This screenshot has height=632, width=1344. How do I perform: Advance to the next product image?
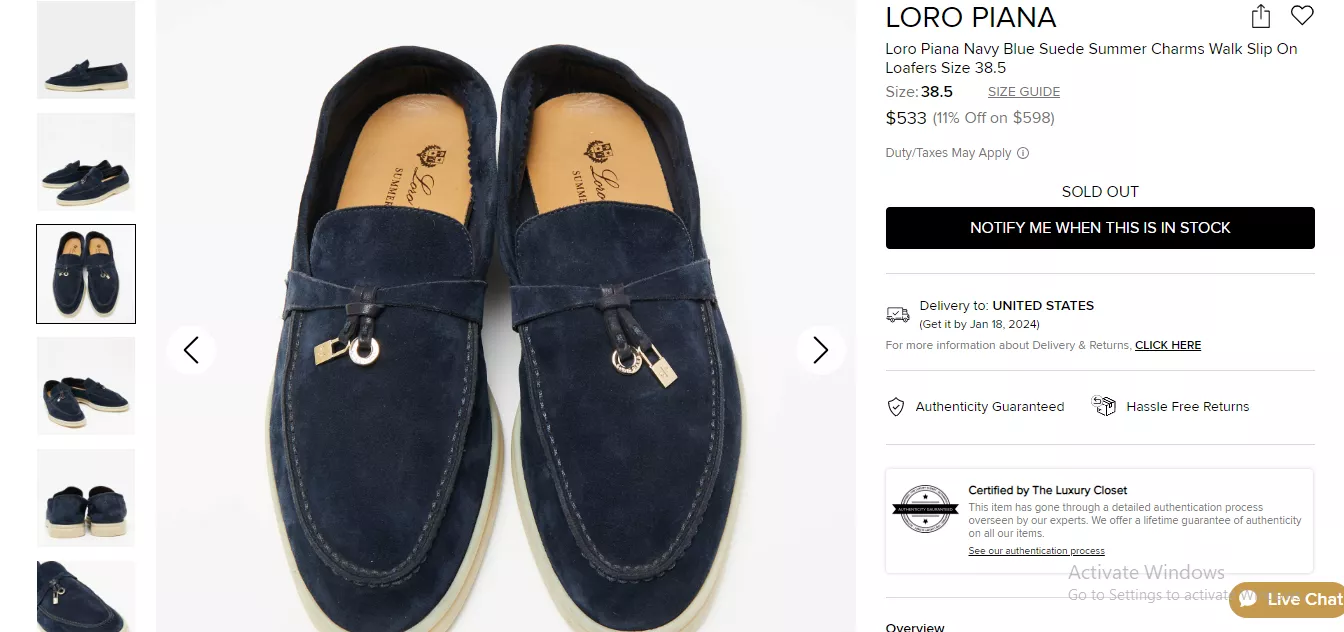click(820, 350)
